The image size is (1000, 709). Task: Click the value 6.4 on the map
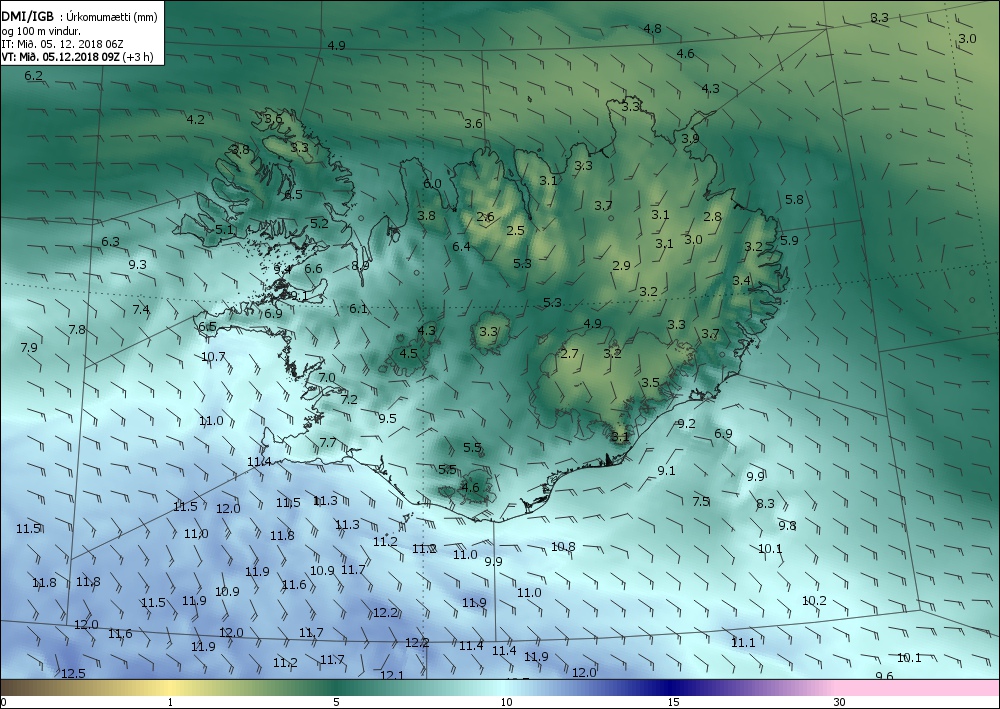(x=461, y=246)
